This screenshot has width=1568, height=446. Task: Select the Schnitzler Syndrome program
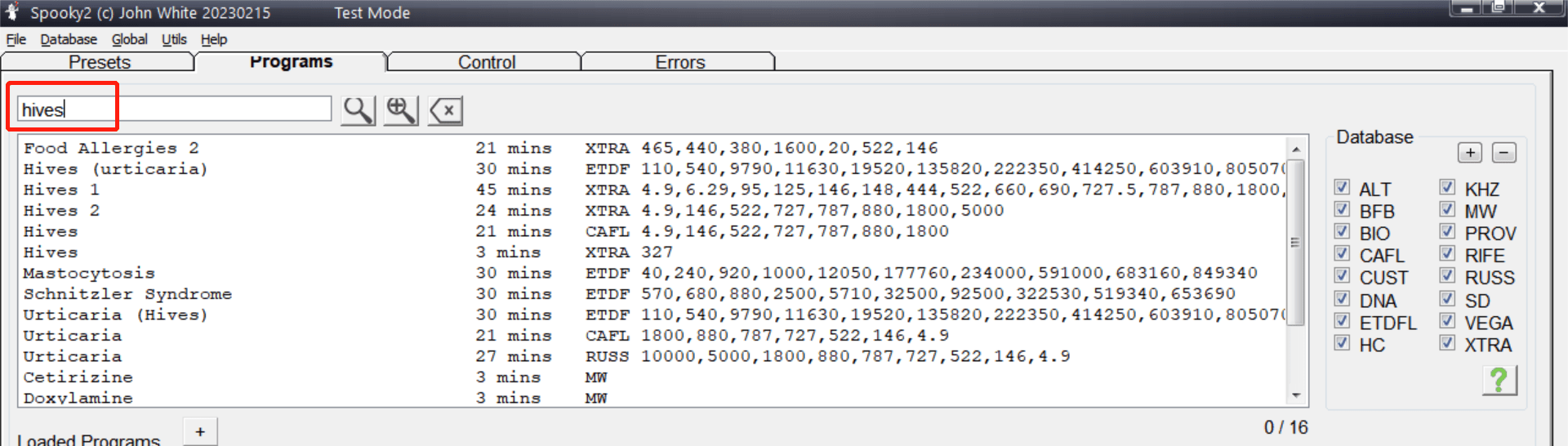[652, 294]
